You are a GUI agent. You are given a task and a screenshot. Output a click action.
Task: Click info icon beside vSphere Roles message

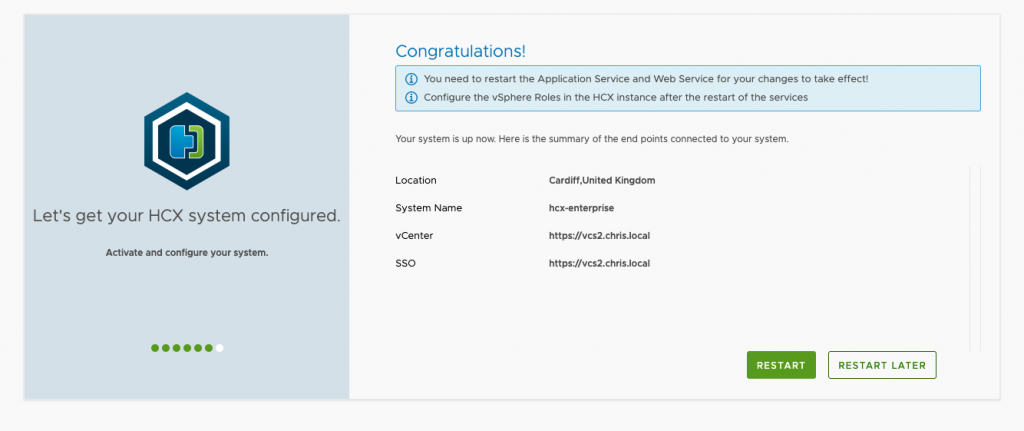point(411,97)
